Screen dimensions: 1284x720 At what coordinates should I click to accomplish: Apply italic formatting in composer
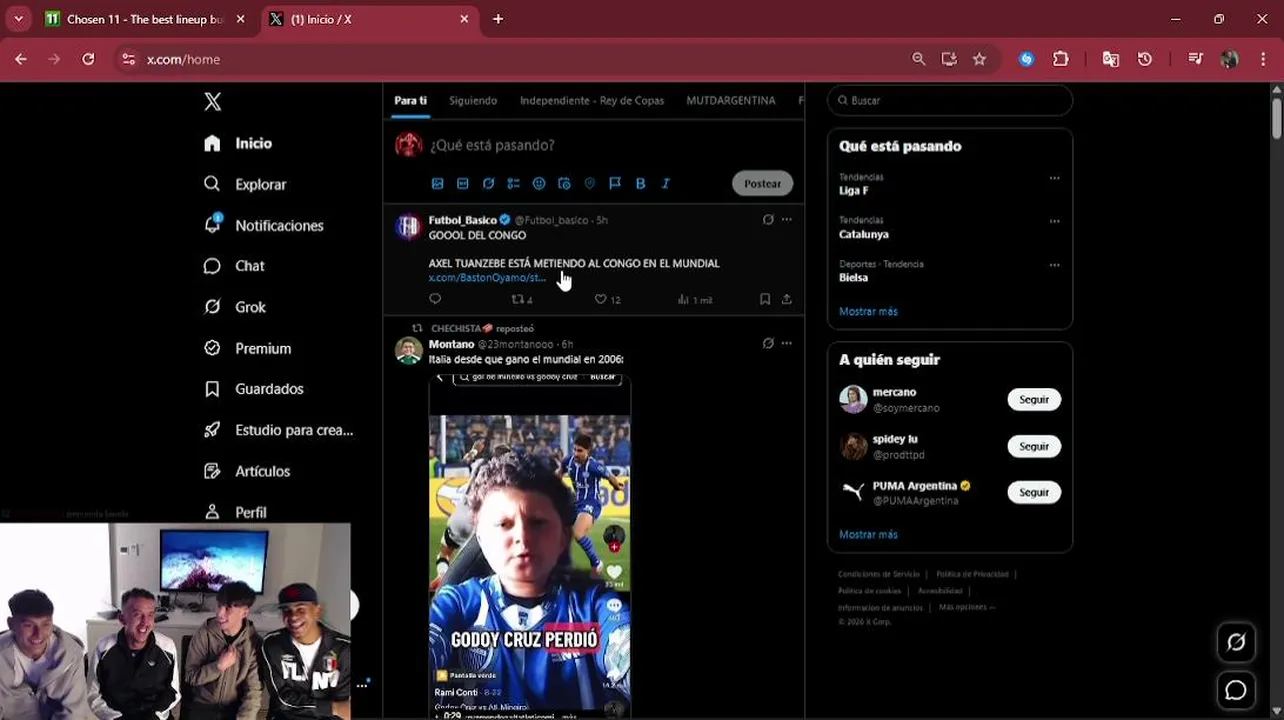tap(666, 183)
